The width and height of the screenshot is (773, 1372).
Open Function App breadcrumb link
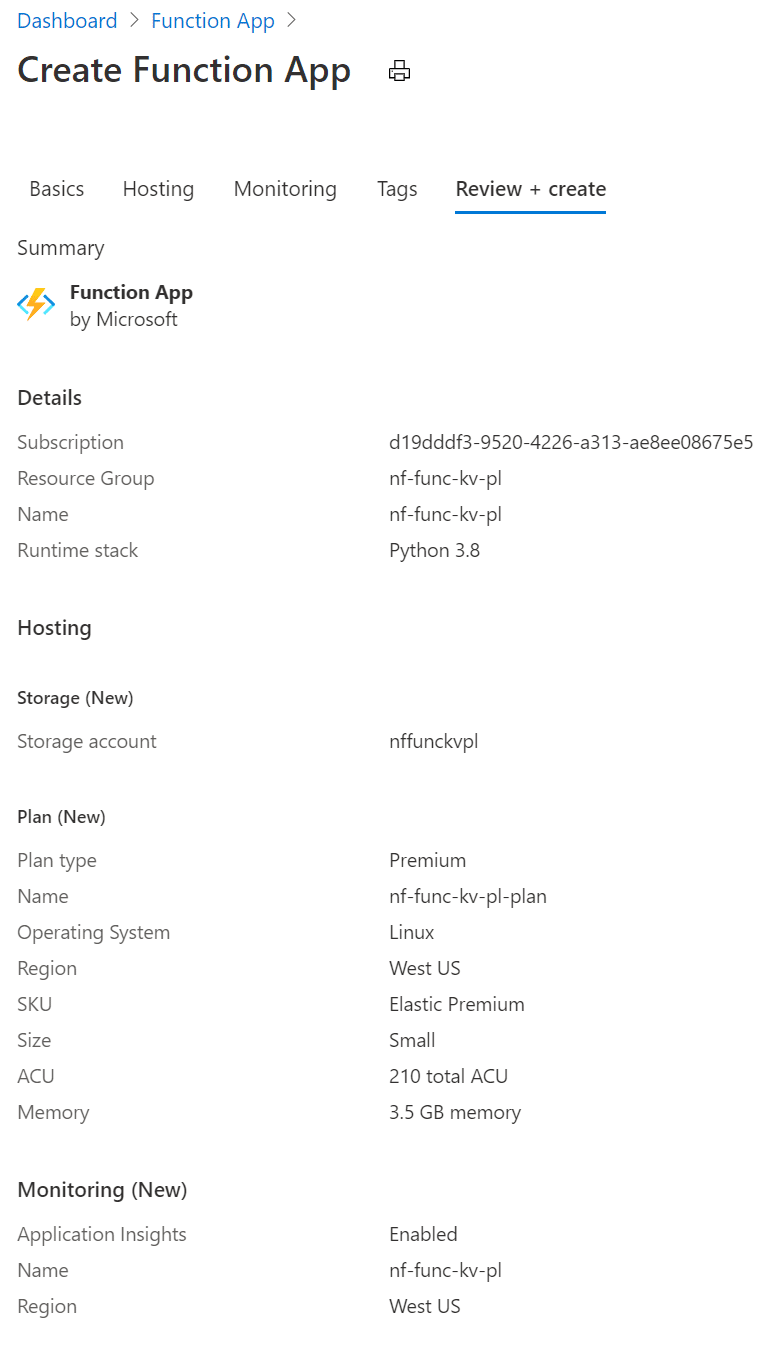click(212, 20)
